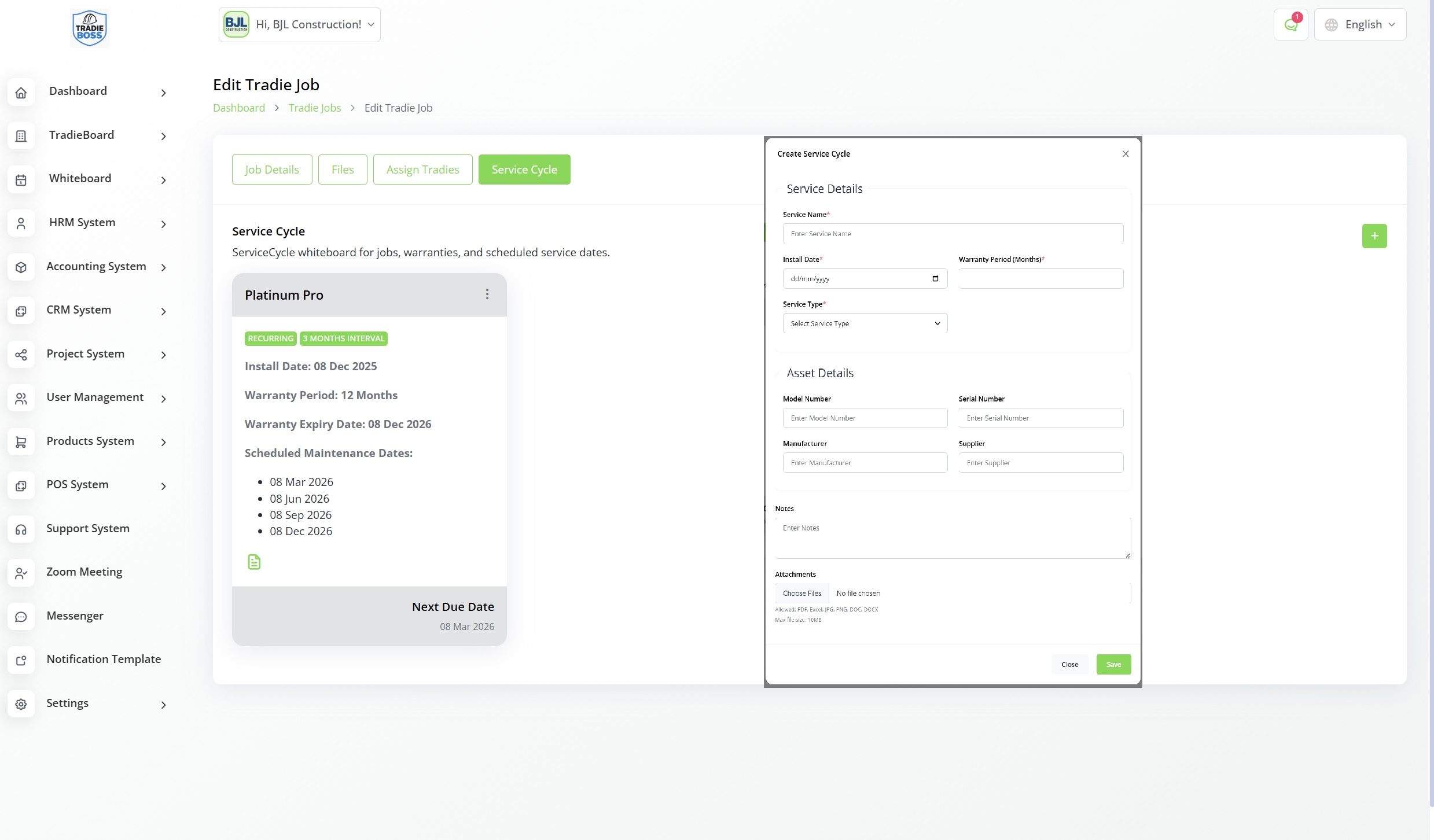Open the Select Service Type dropdown
The width and height of the screenshot is (1434, 840).
(865, 323)
